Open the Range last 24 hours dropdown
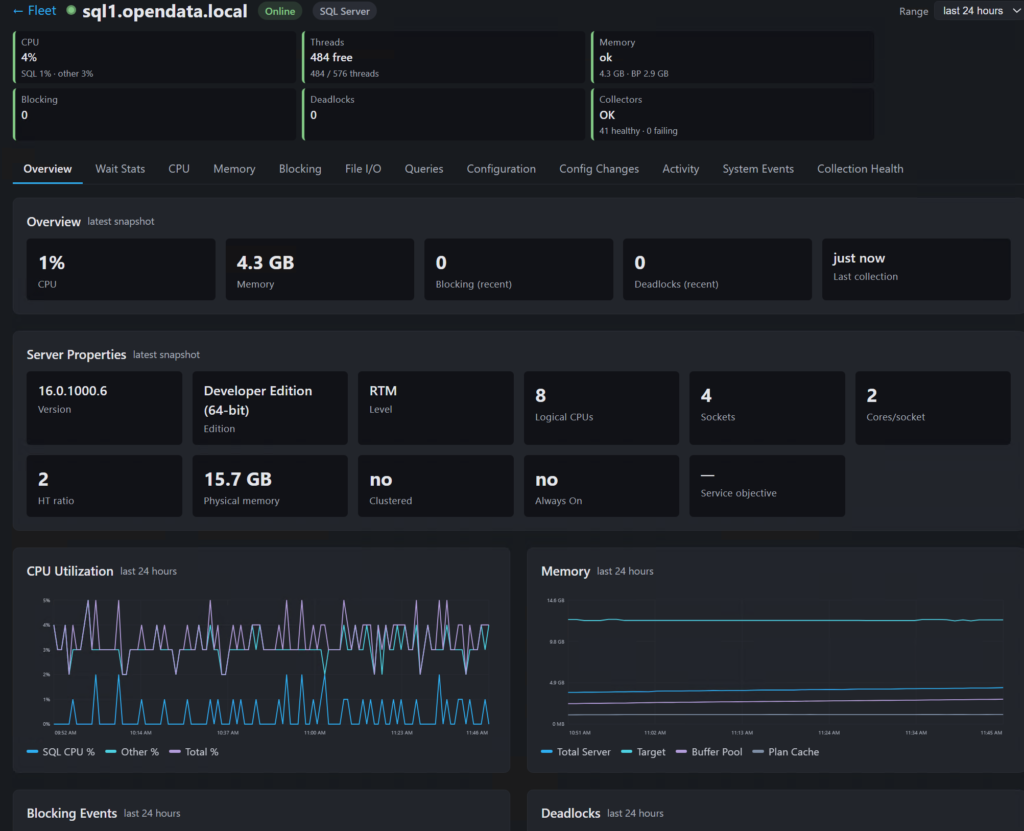Image resolution: width=1024 pixels, height=831 pixels. 979,11
